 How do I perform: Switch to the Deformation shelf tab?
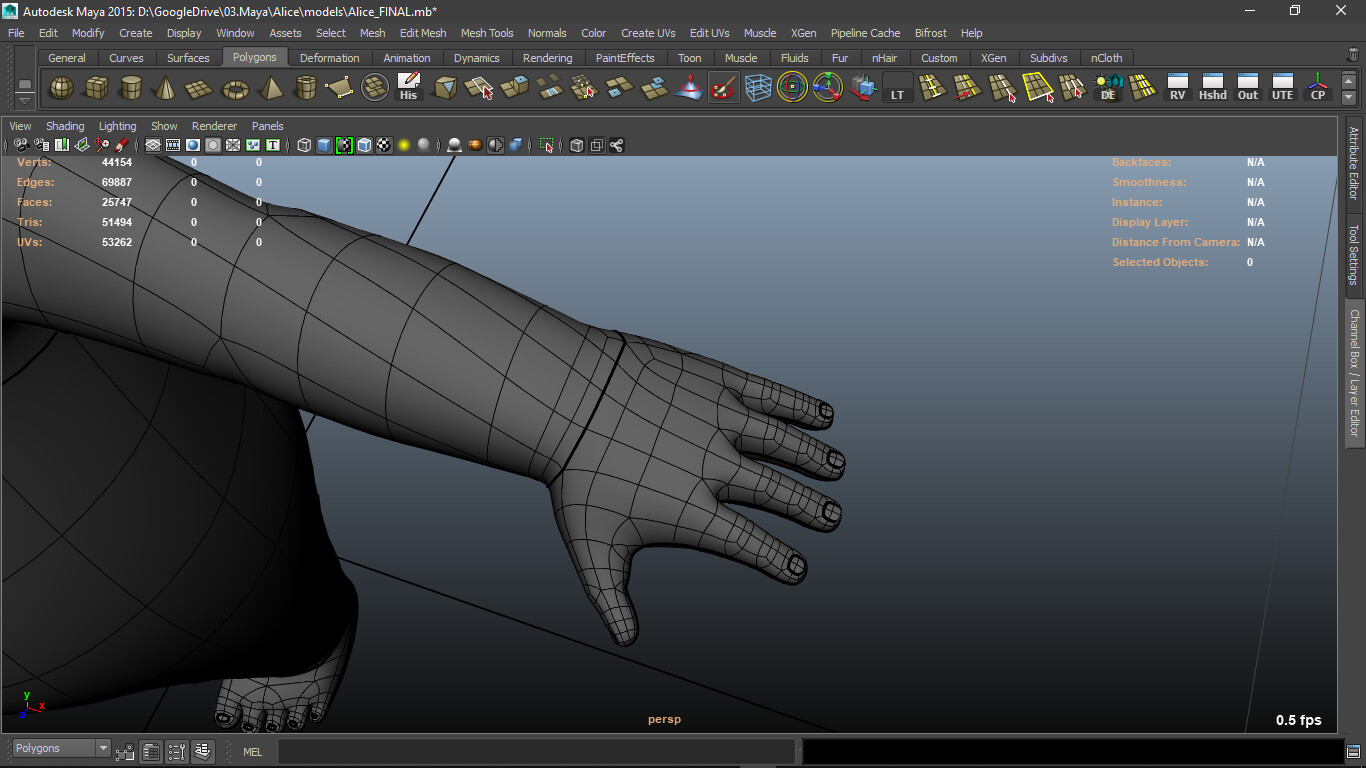click(x=329, y=58)
